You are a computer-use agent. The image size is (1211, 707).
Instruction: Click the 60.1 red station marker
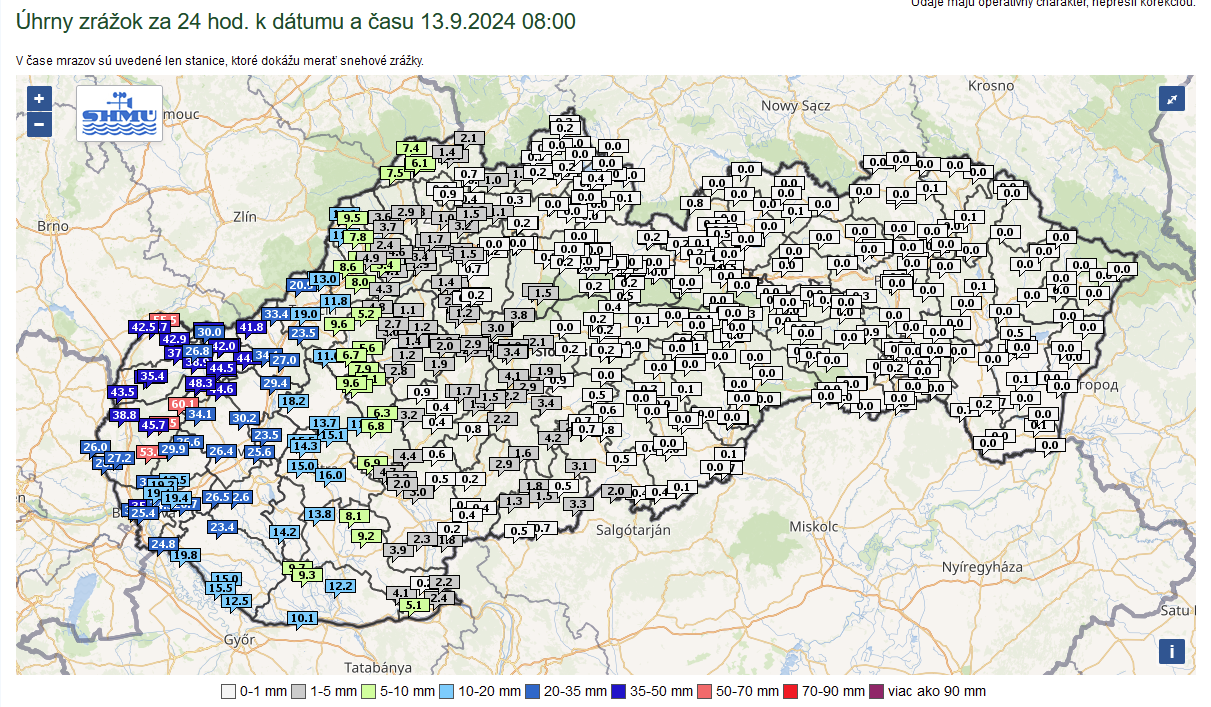point(184,404)
